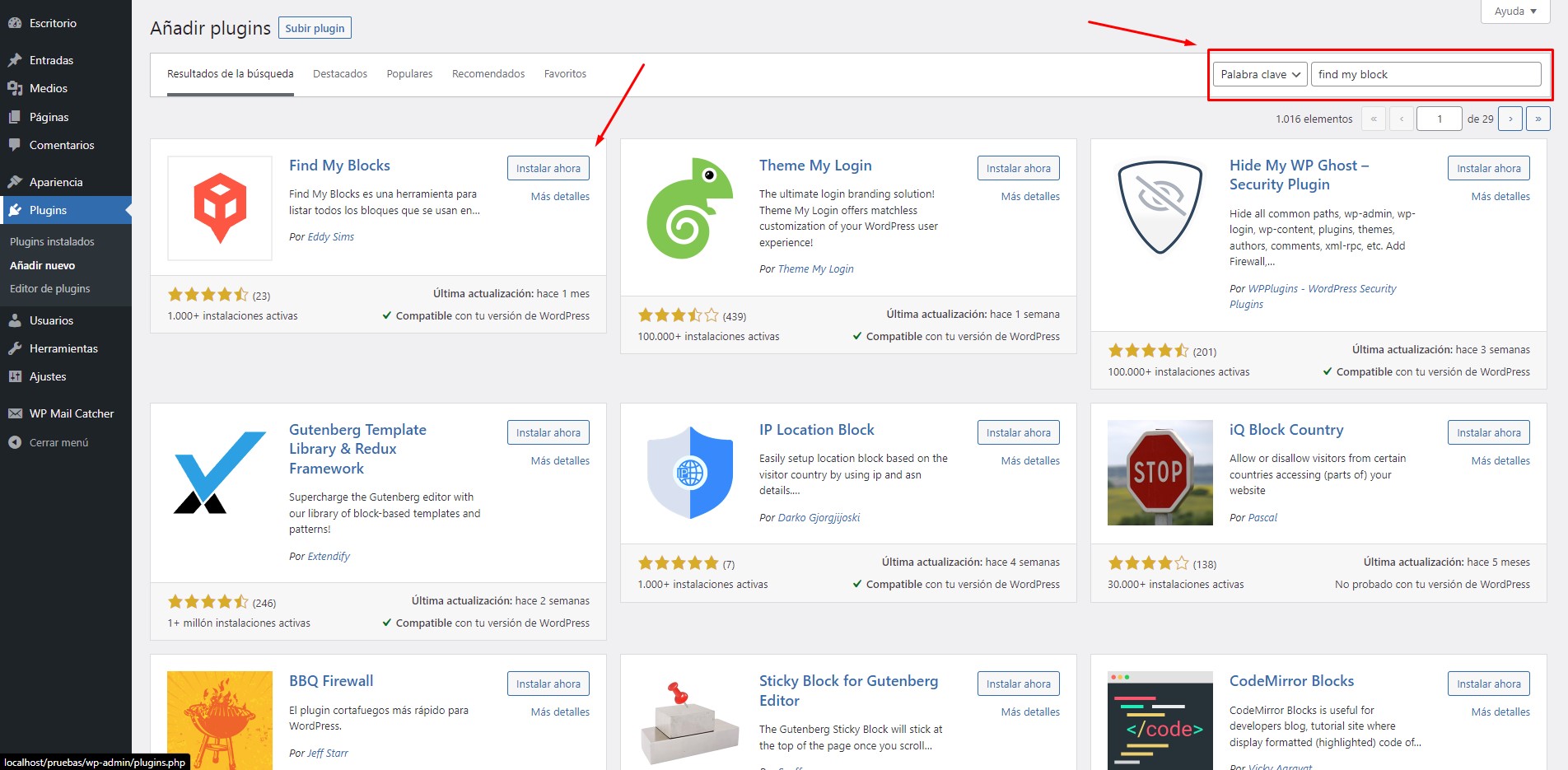The image size is (1568, 770).
Task: Open Más detalles for IP Location Block
Action: (x=1030, y=460)
